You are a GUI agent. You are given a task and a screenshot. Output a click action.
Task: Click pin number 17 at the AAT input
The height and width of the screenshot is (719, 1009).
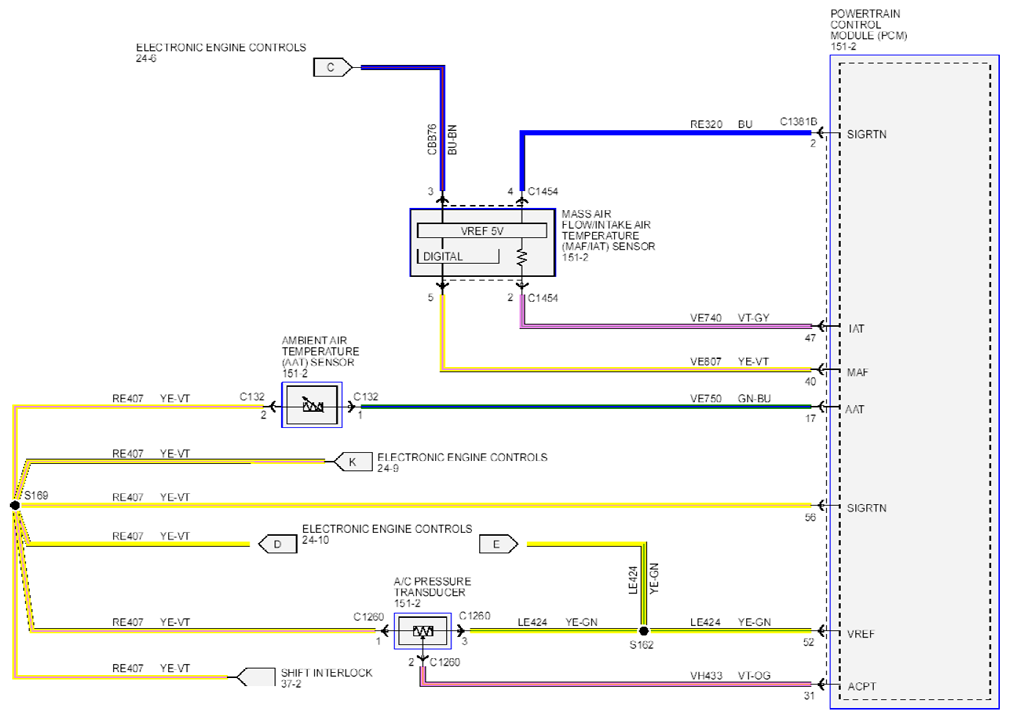click(x=810, y=418)
